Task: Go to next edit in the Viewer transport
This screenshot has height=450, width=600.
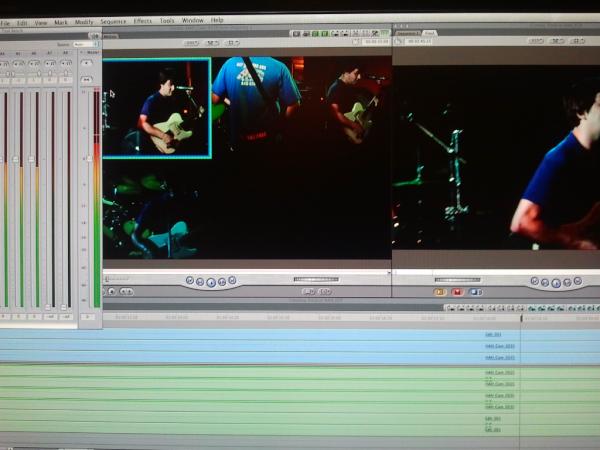Action: pyautogui.click(x=232, y=280)
